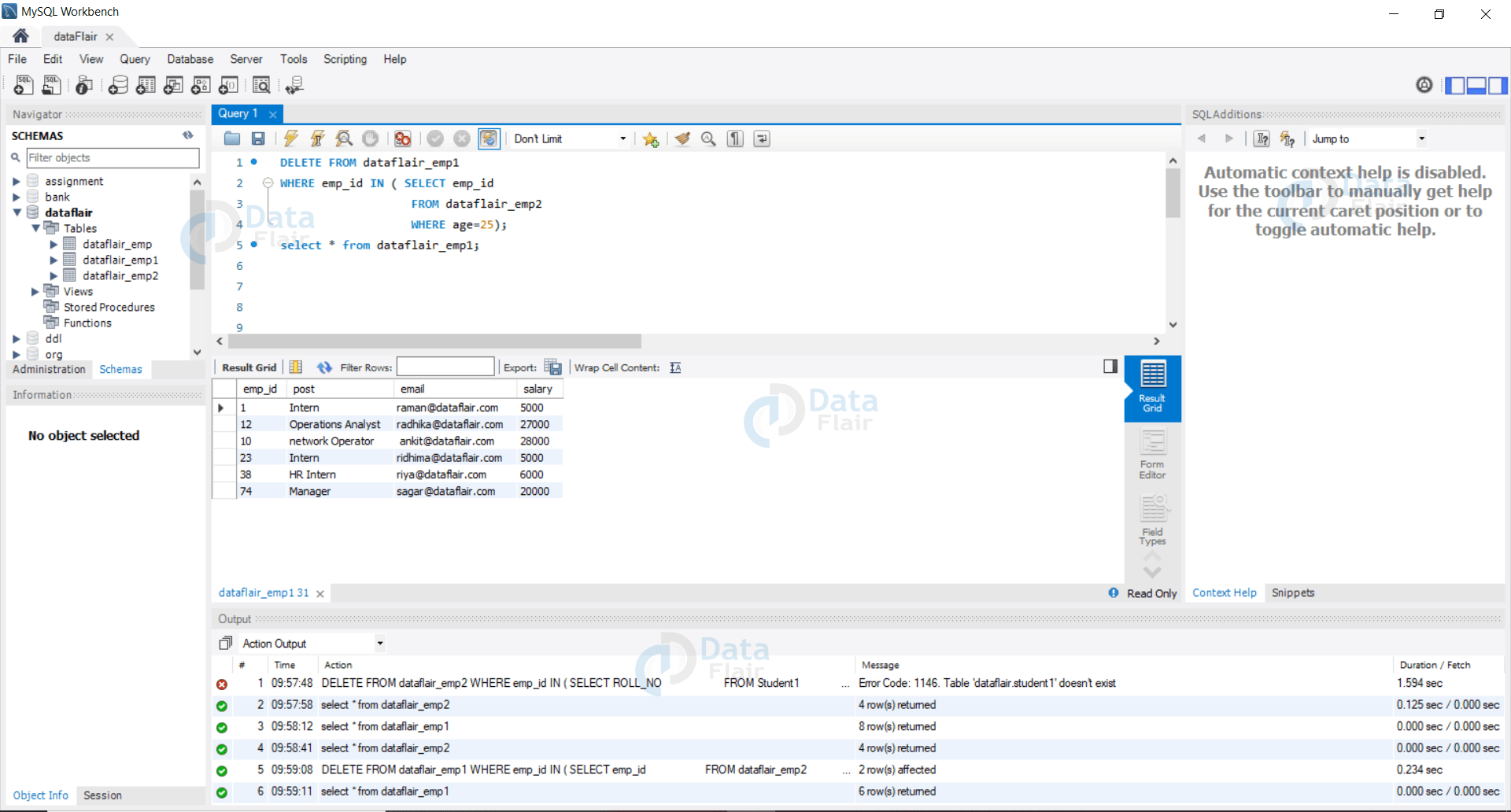
Task: Toggle the bottom output panel visibility
Action: point(1476,85)
